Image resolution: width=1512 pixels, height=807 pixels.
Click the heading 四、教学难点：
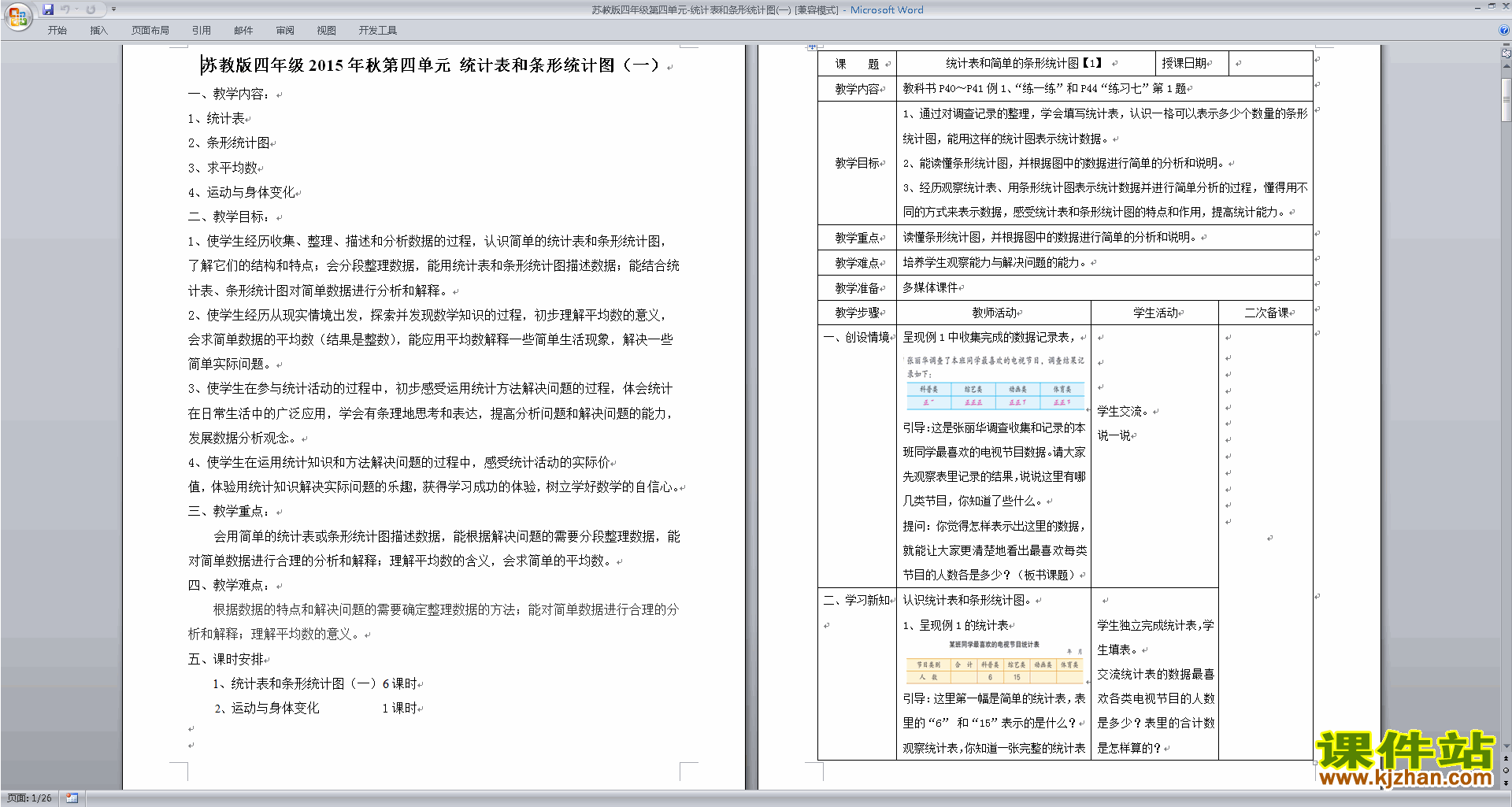pos(228,585)
